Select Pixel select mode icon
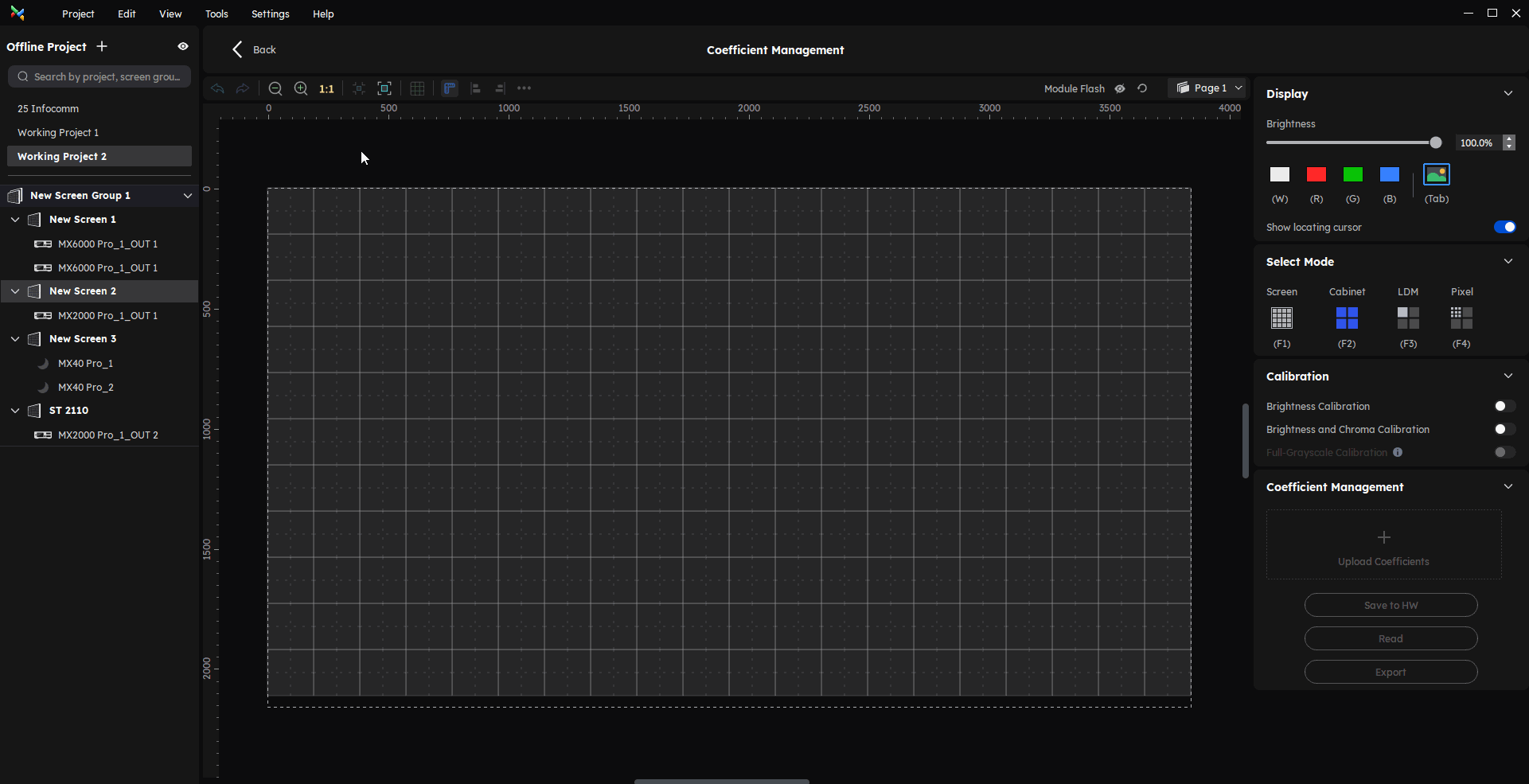Image resolution: width=1529 pixels, height=784 pixels. 1461,318
